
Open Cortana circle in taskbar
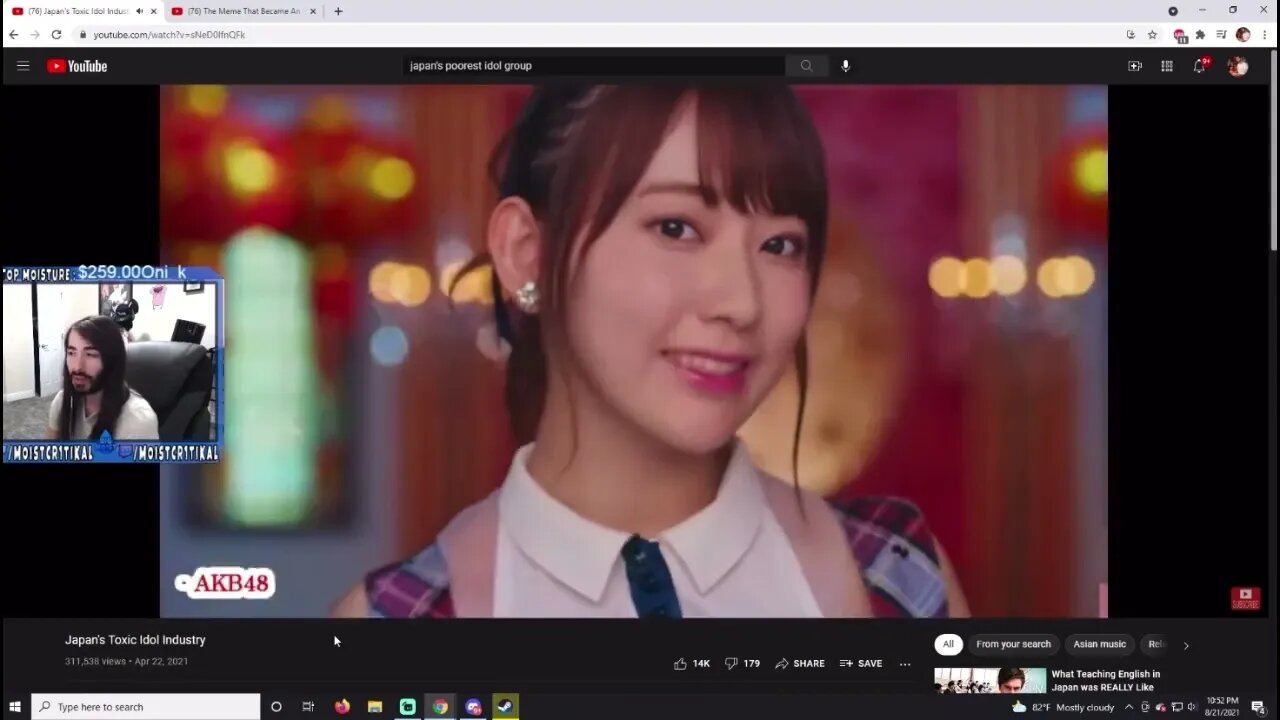click(276, 707)
